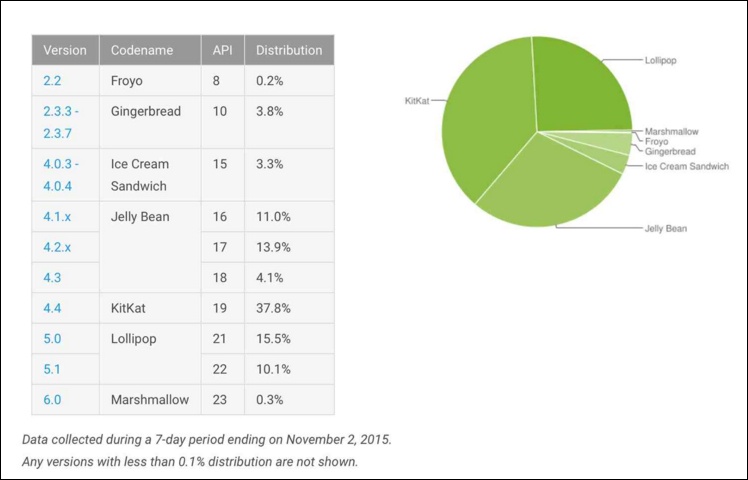This screenshot has height=480, width=748.
Task: Open the 4.1.x version link
Action: 57,217
